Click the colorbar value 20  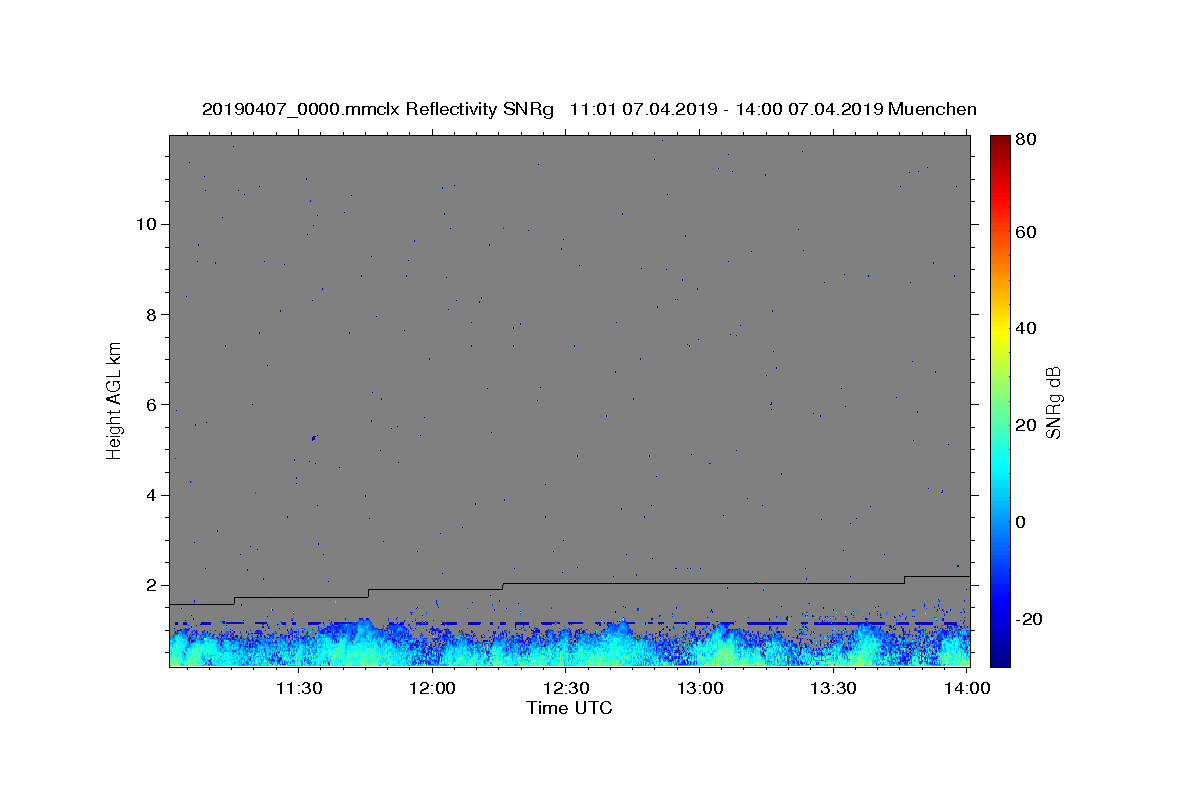(1025, 425)
